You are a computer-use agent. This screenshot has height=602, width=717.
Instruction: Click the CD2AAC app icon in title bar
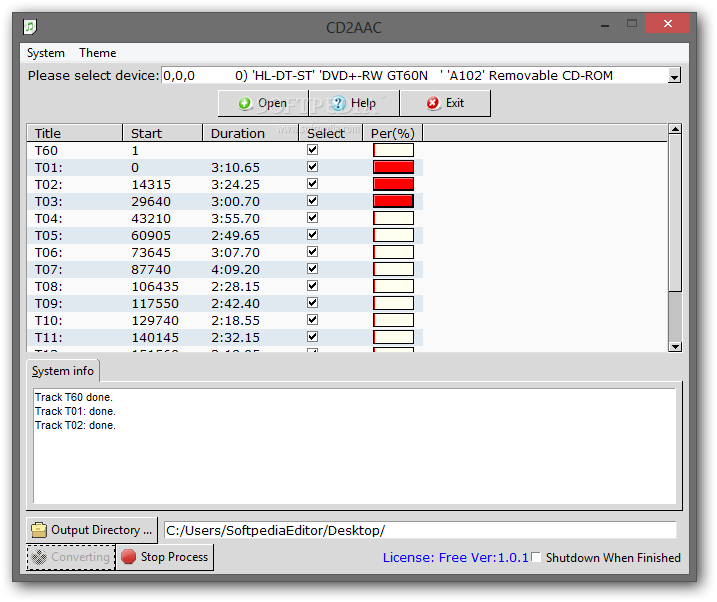click(x=30, y=27)
